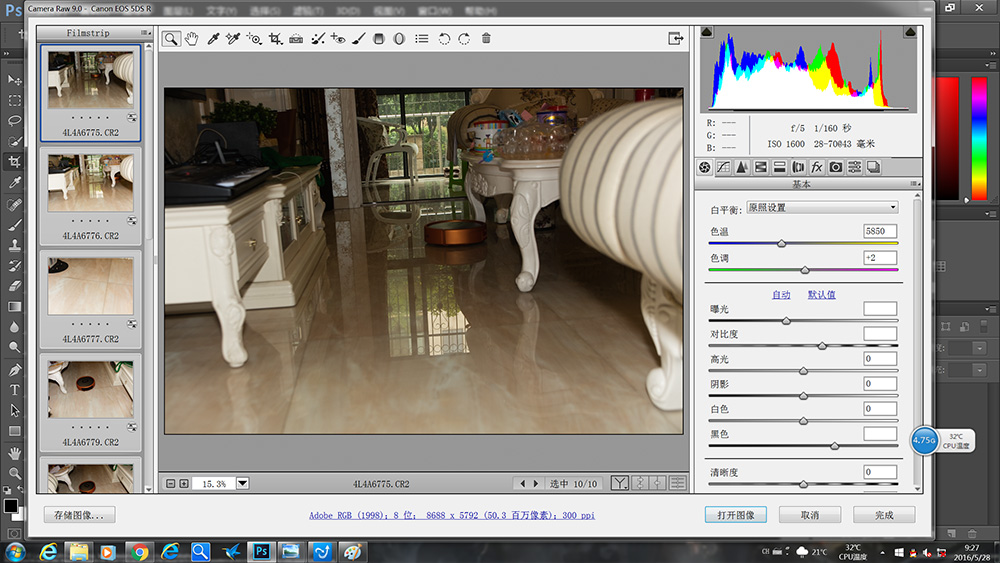The image size is (1000, 563).
Task: Open workflow options Adobe RGB link
Action: [451, 515]
